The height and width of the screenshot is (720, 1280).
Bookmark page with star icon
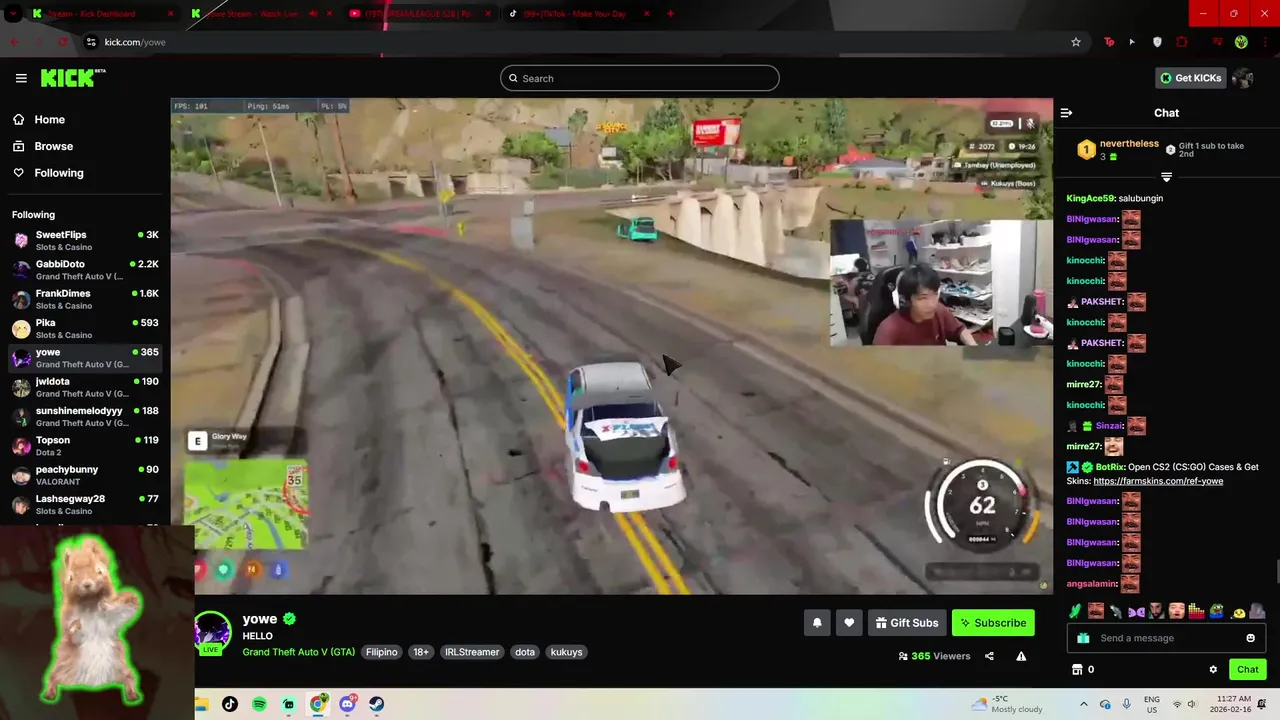point(1076,42)
